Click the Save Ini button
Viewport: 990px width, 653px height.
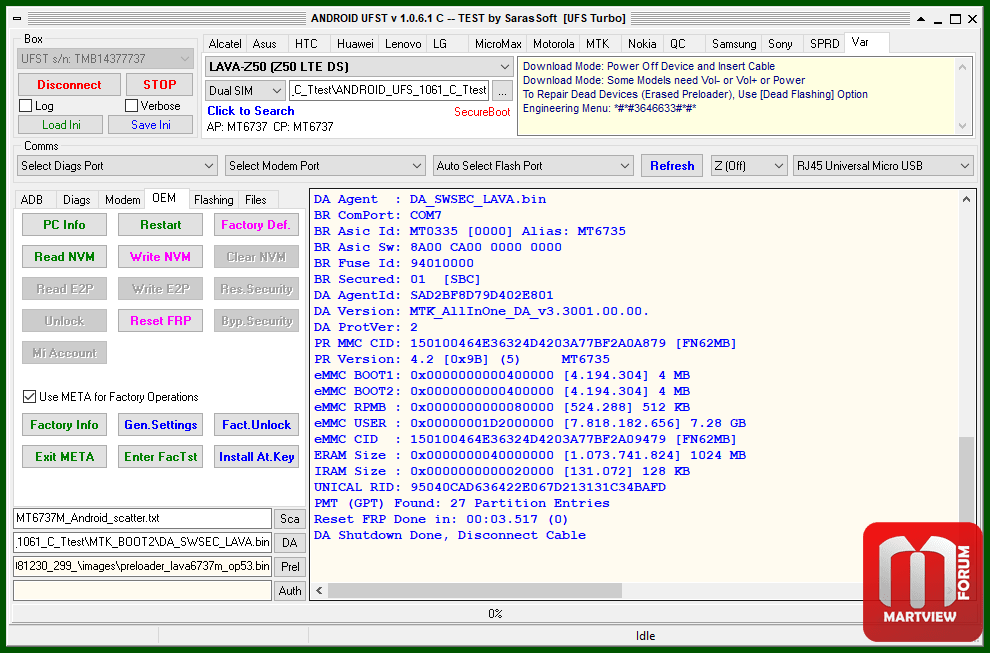point(150,125)
